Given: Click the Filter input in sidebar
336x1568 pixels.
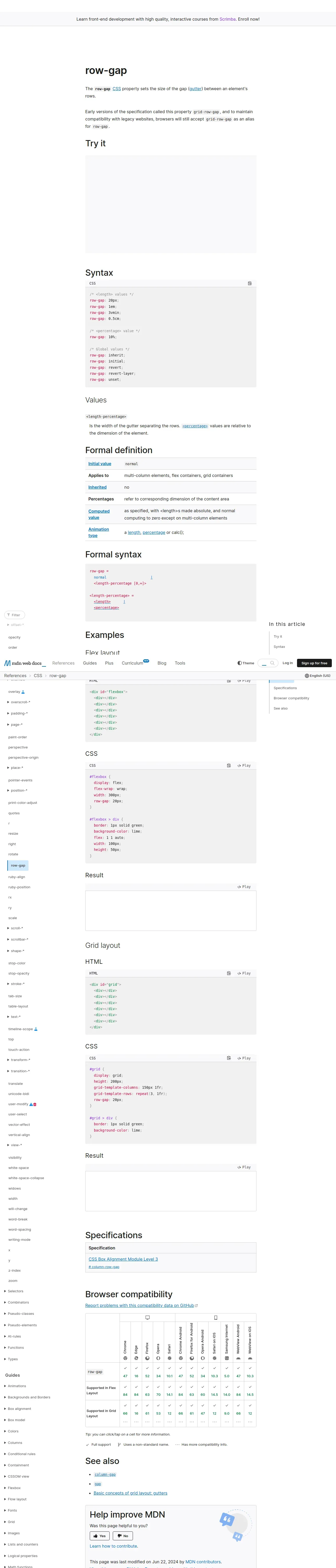Looking at the screenshot, I should (x=15, y=615).
